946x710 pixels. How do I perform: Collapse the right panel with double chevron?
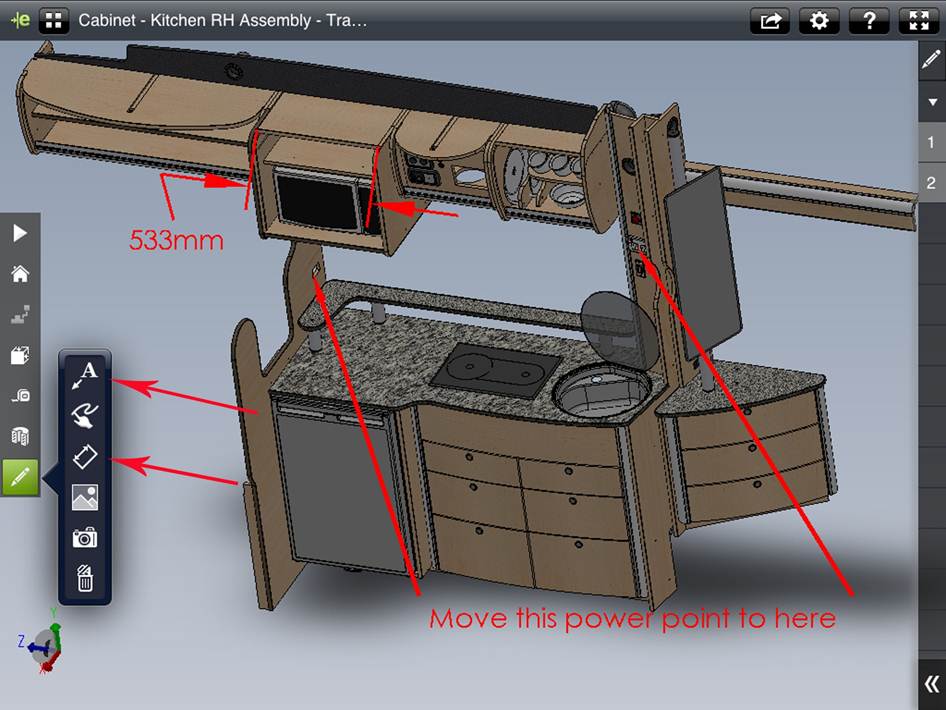(931, 684)
